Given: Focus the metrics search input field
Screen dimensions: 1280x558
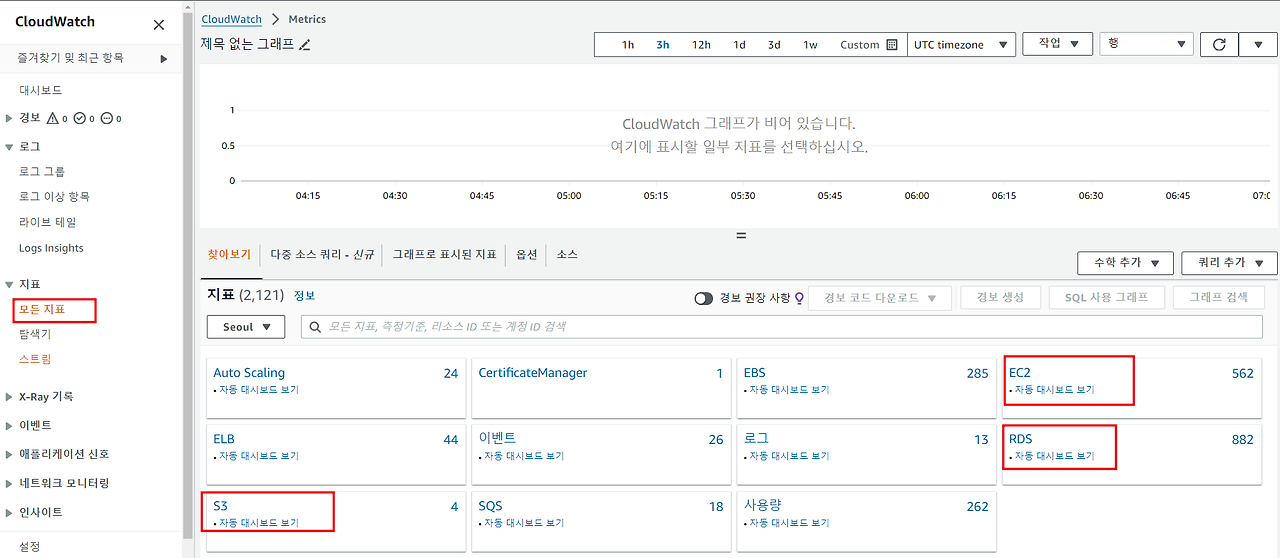Looking at the screenshot, I should 782,327.
